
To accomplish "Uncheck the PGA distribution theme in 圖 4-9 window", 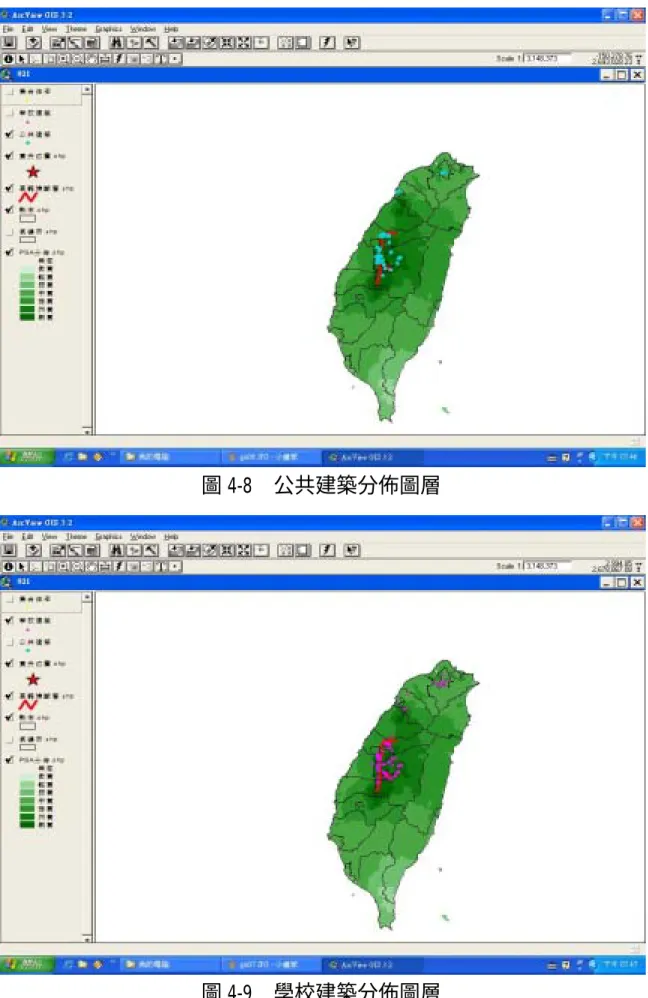I will 9,760.
